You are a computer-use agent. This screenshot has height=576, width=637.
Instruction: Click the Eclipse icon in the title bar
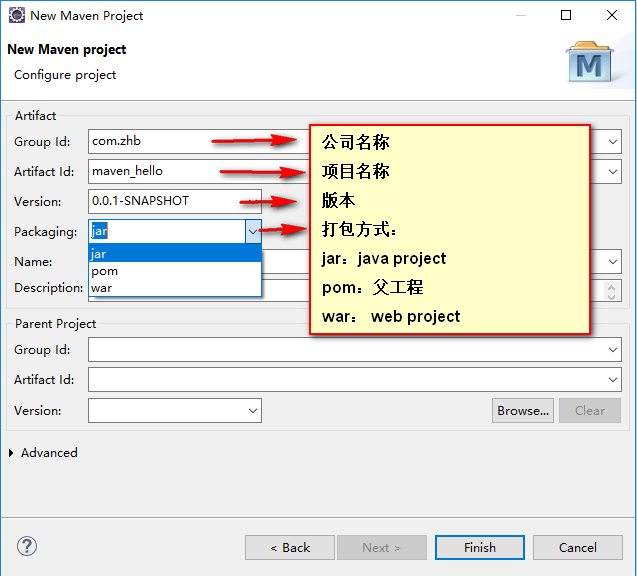17,15
